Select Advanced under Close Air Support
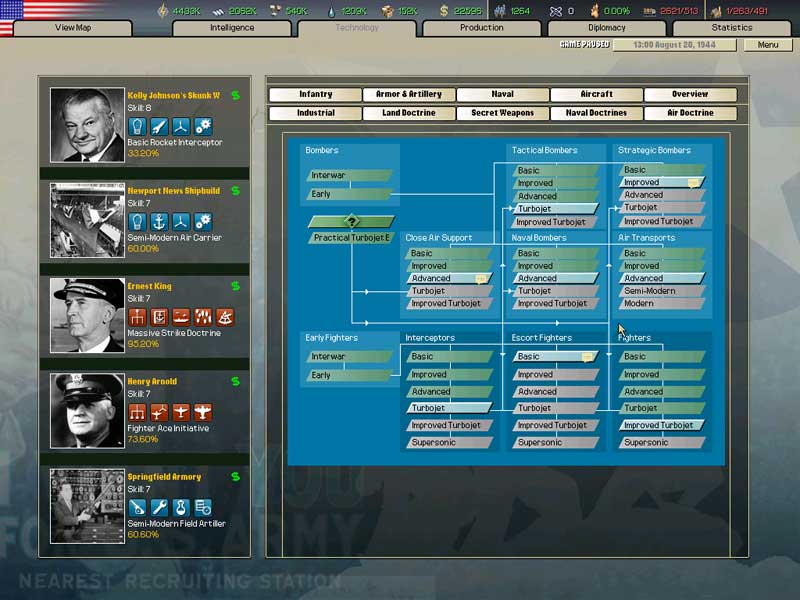 (449, 278)
